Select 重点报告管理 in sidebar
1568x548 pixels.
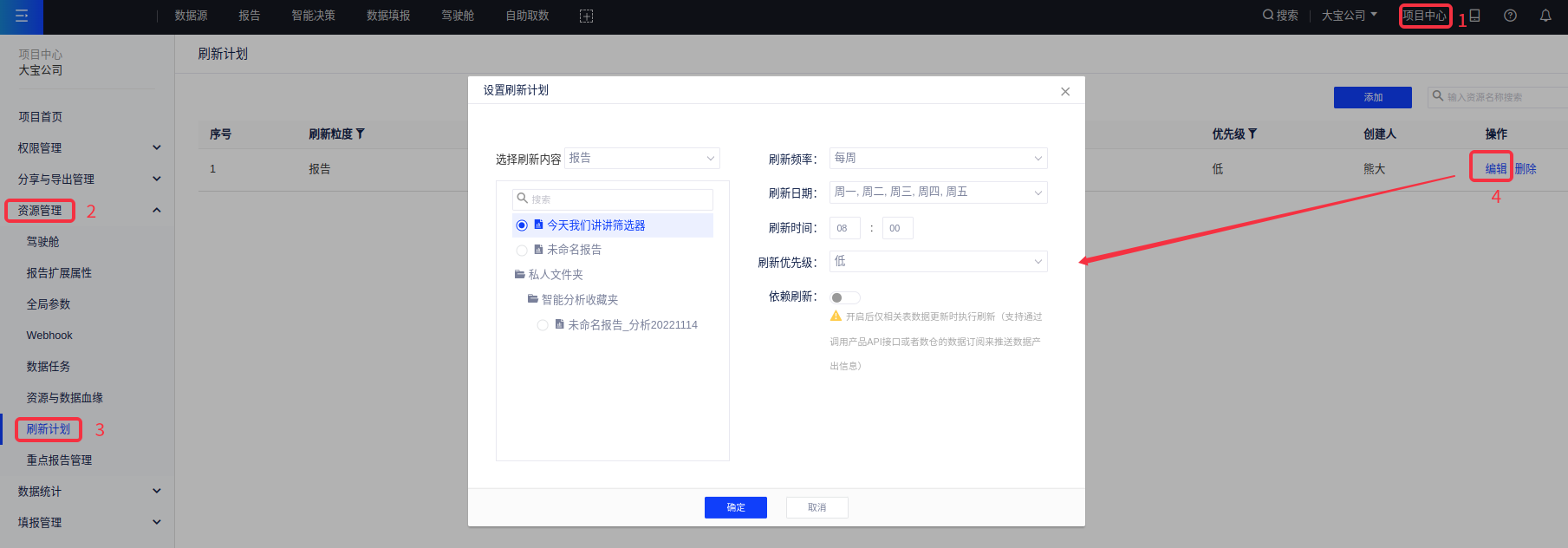click(59, 460)
